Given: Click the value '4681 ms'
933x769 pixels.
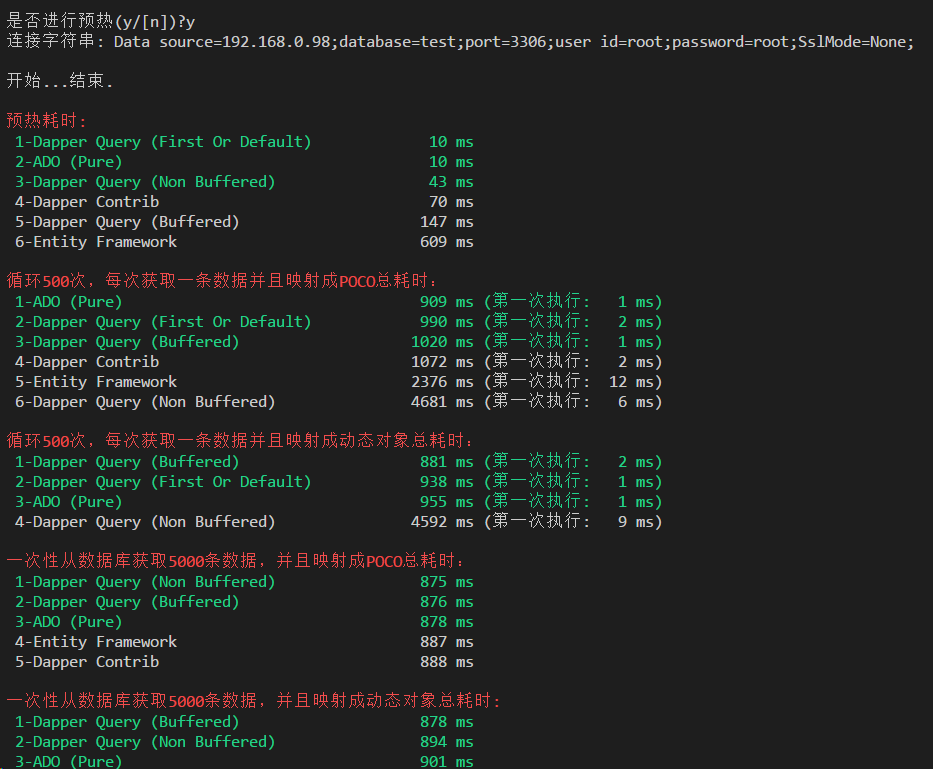Looking at the screenshot, I should 442,402.
